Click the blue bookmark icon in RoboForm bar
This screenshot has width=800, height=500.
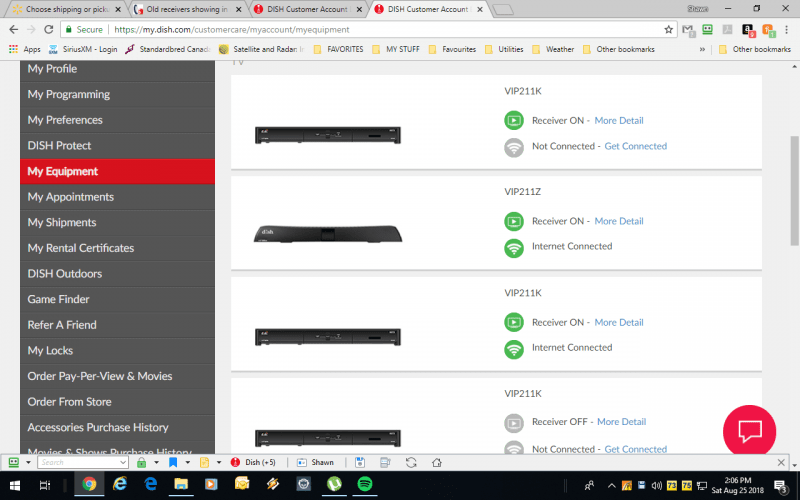173,462
